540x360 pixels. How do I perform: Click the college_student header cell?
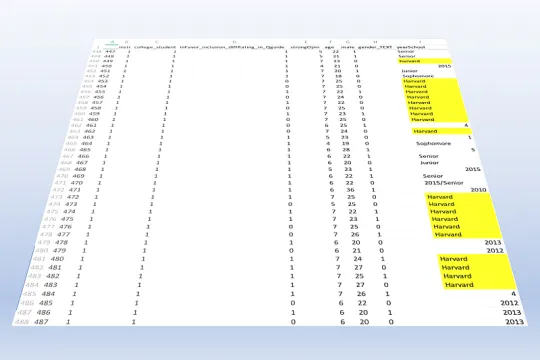point(155,47)
